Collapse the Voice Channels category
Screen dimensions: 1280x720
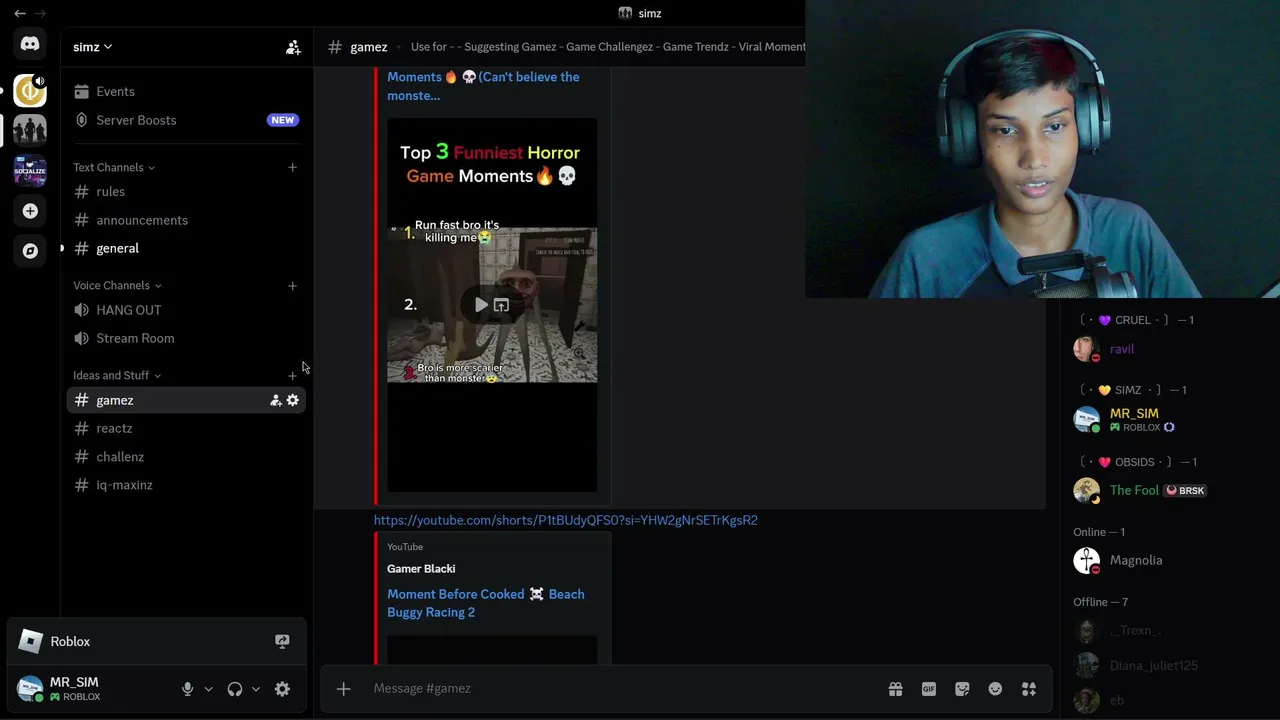(117, 285)
